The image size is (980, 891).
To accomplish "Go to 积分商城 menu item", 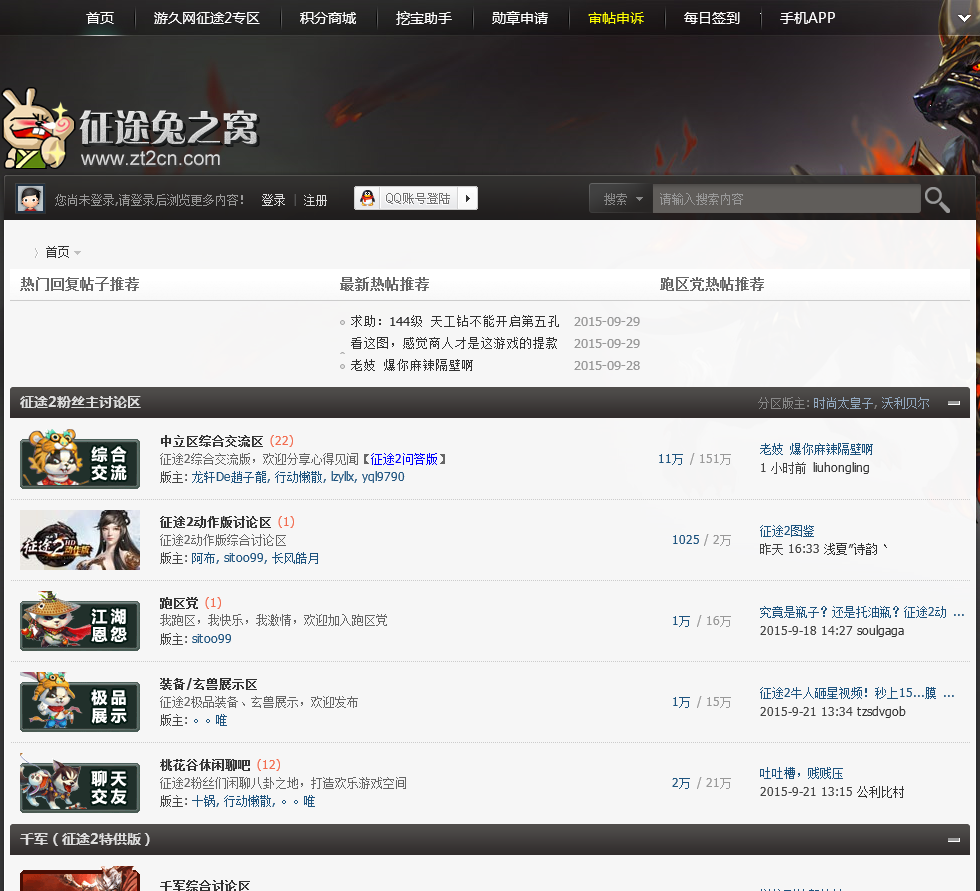I will (x=328, y=18).
